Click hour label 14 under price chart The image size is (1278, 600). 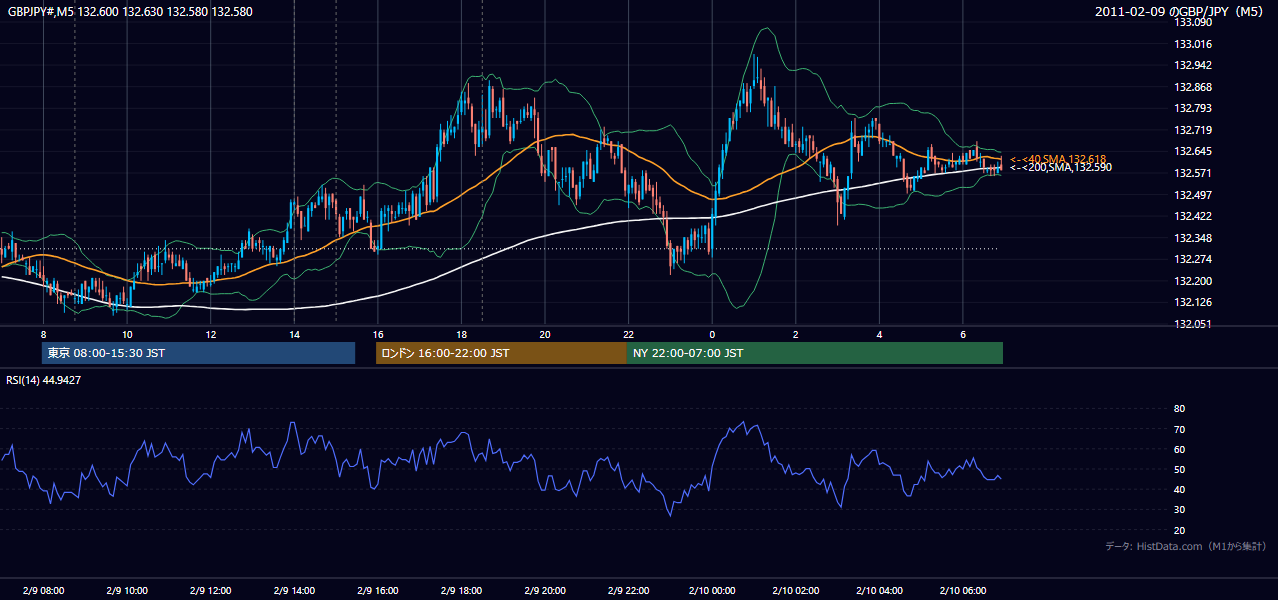click(294, 334)
